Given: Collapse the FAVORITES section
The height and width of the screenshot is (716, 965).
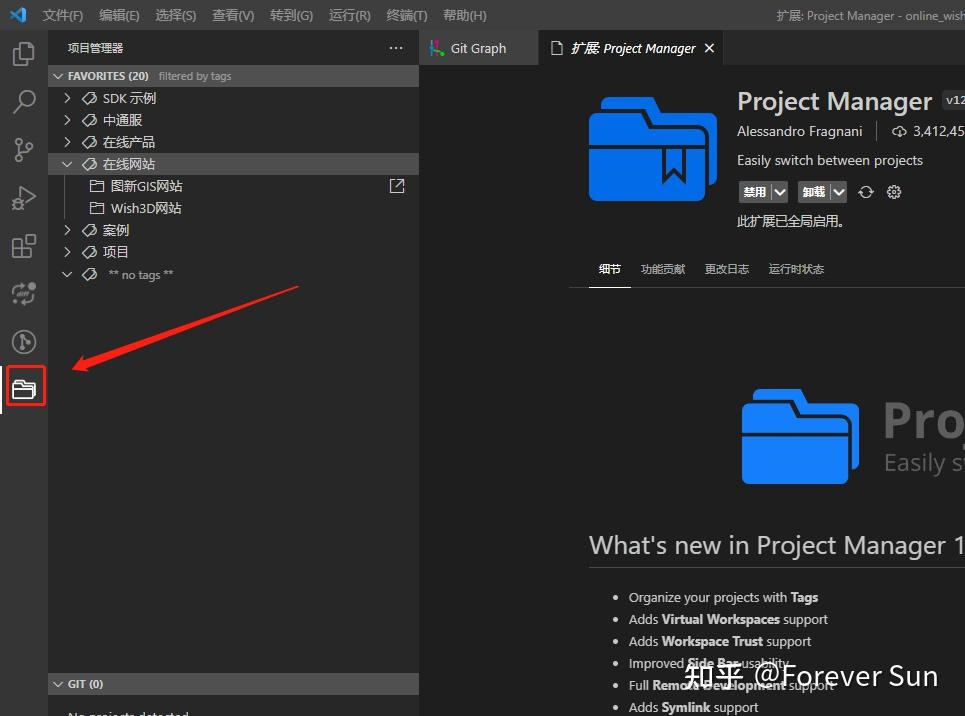Looking at the screenshot, I should click(x=58, y=76).
